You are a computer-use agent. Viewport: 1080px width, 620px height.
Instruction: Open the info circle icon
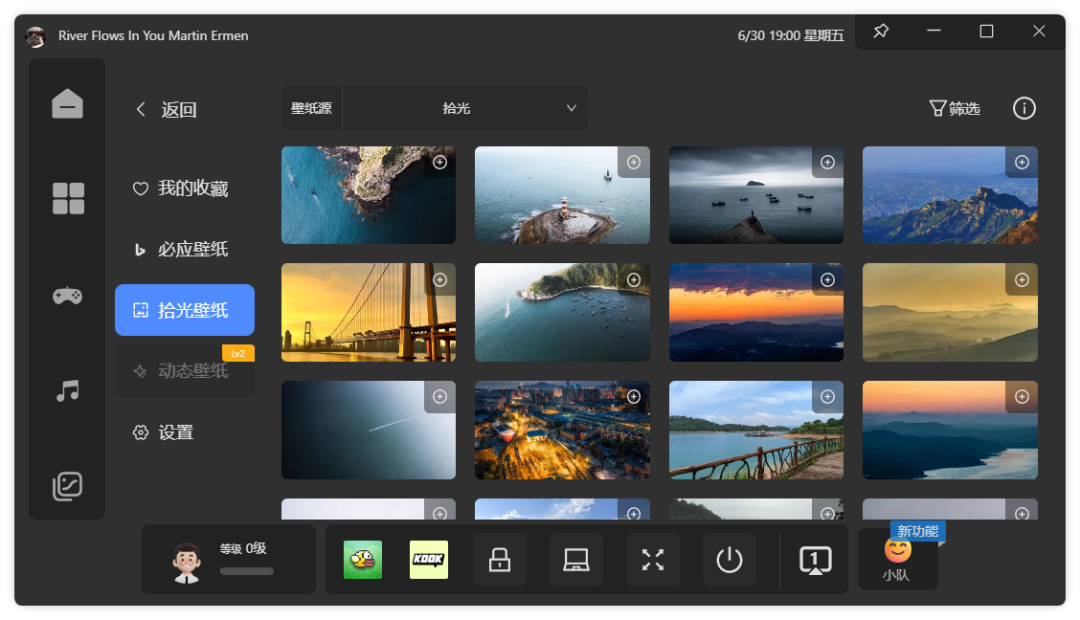pyautogui.click(x=1024, y=108)
